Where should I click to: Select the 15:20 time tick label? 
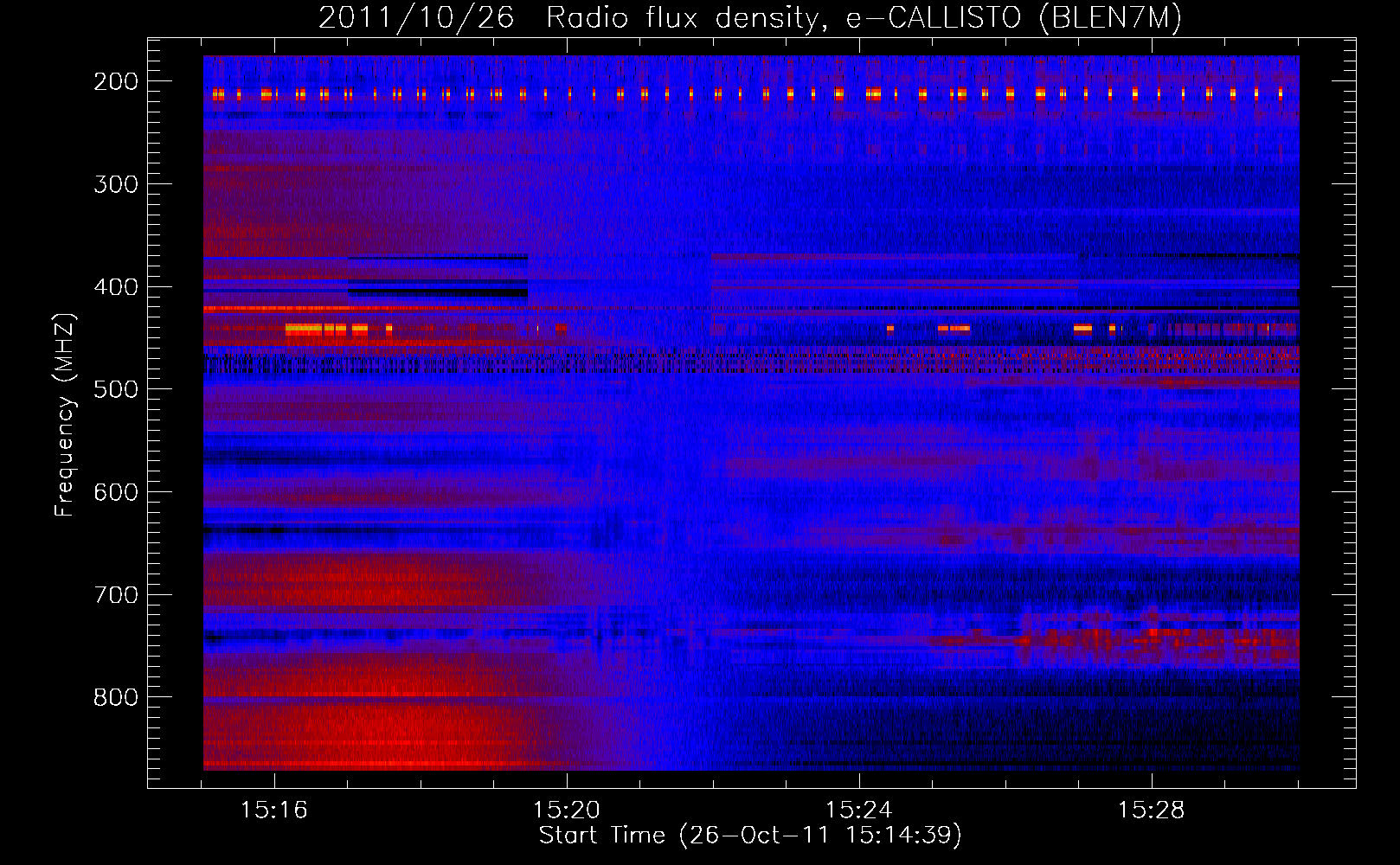pos(567,811)
